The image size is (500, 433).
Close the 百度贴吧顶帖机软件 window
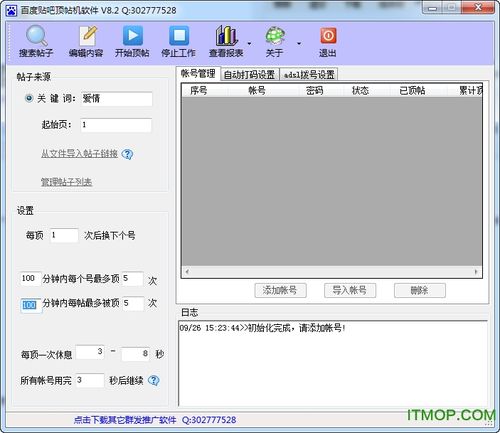478,8
